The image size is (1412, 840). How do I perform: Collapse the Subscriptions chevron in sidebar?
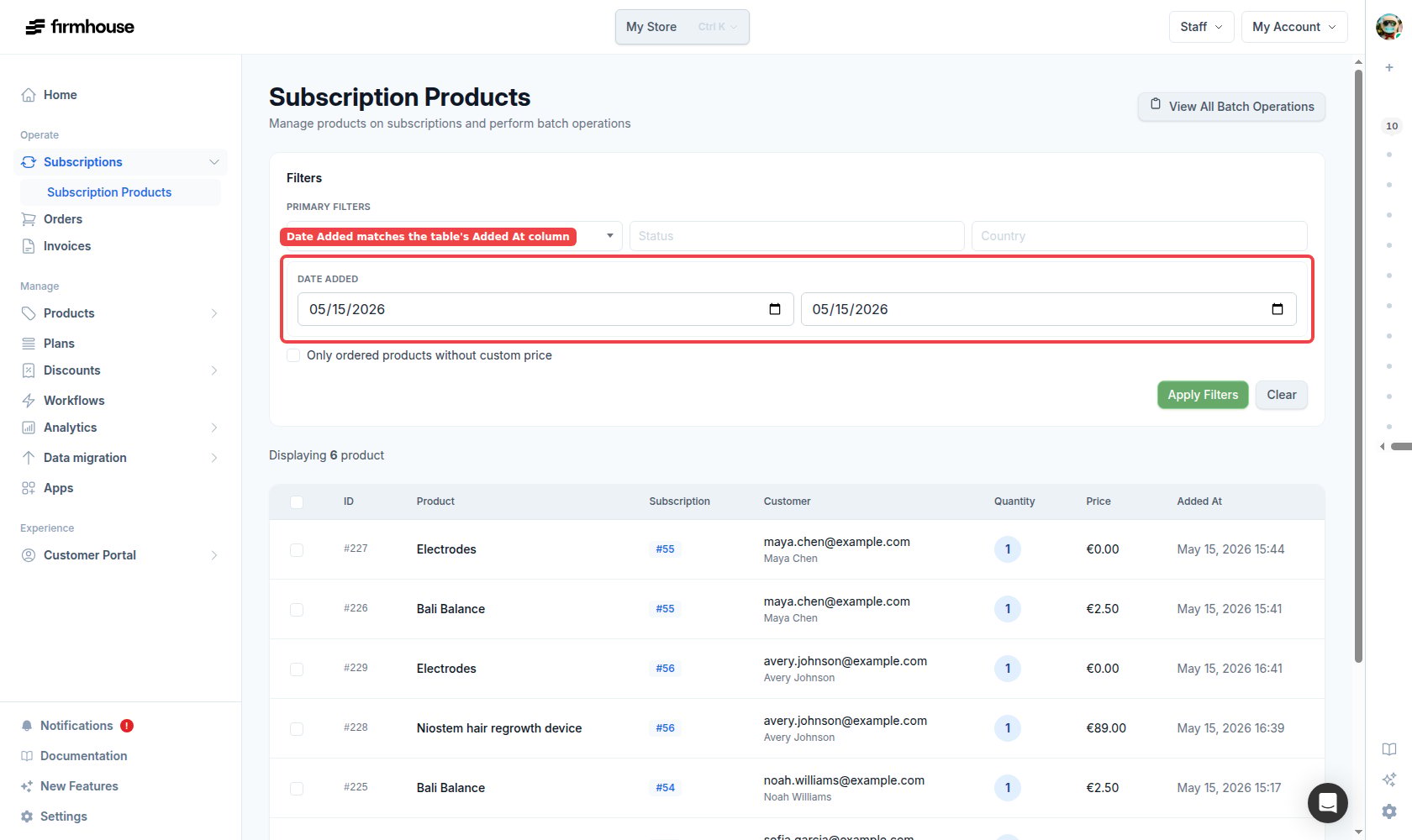pos(214,162)
